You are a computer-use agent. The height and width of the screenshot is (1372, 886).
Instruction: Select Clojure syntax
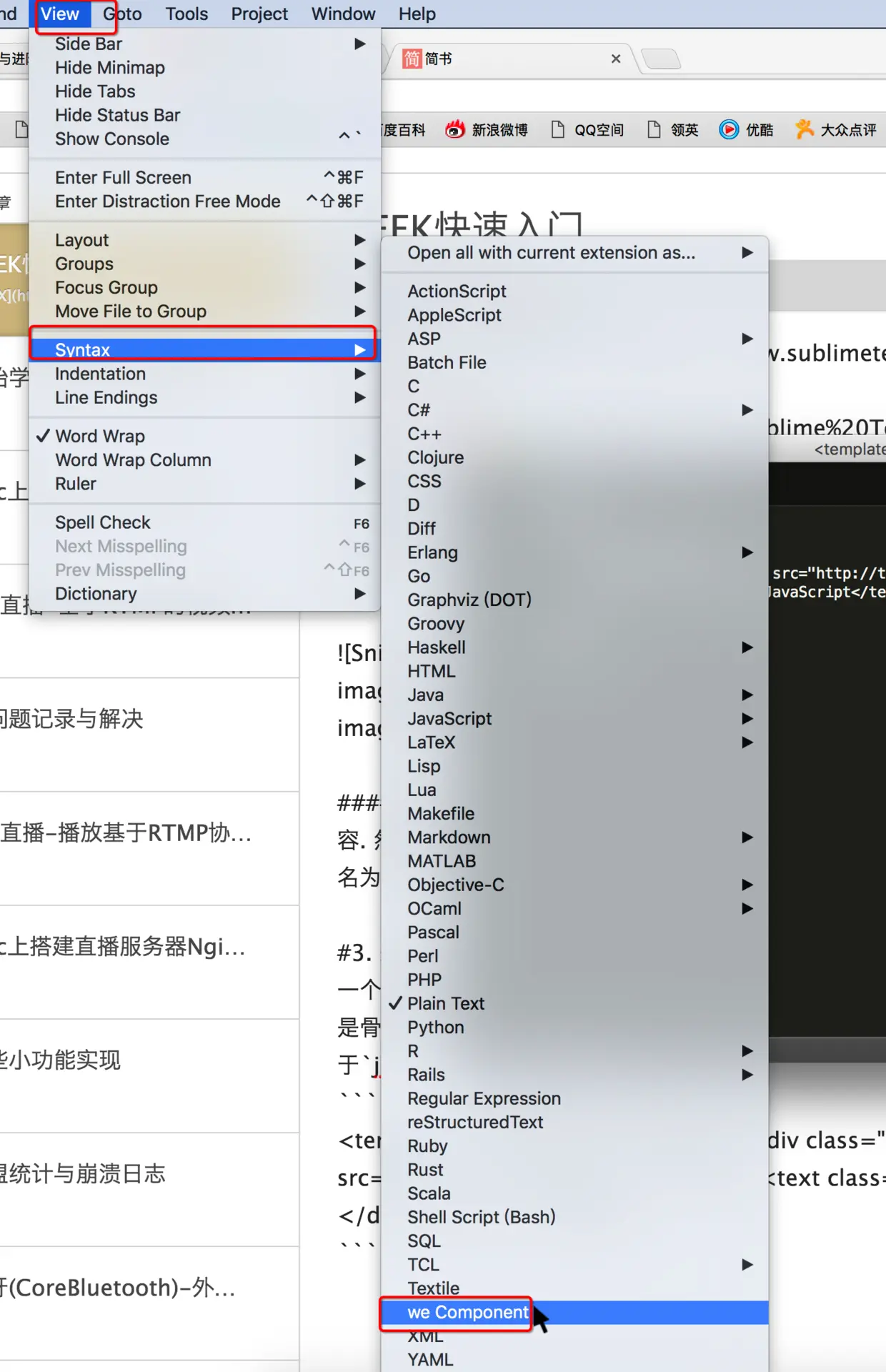[x=575, y=457]
